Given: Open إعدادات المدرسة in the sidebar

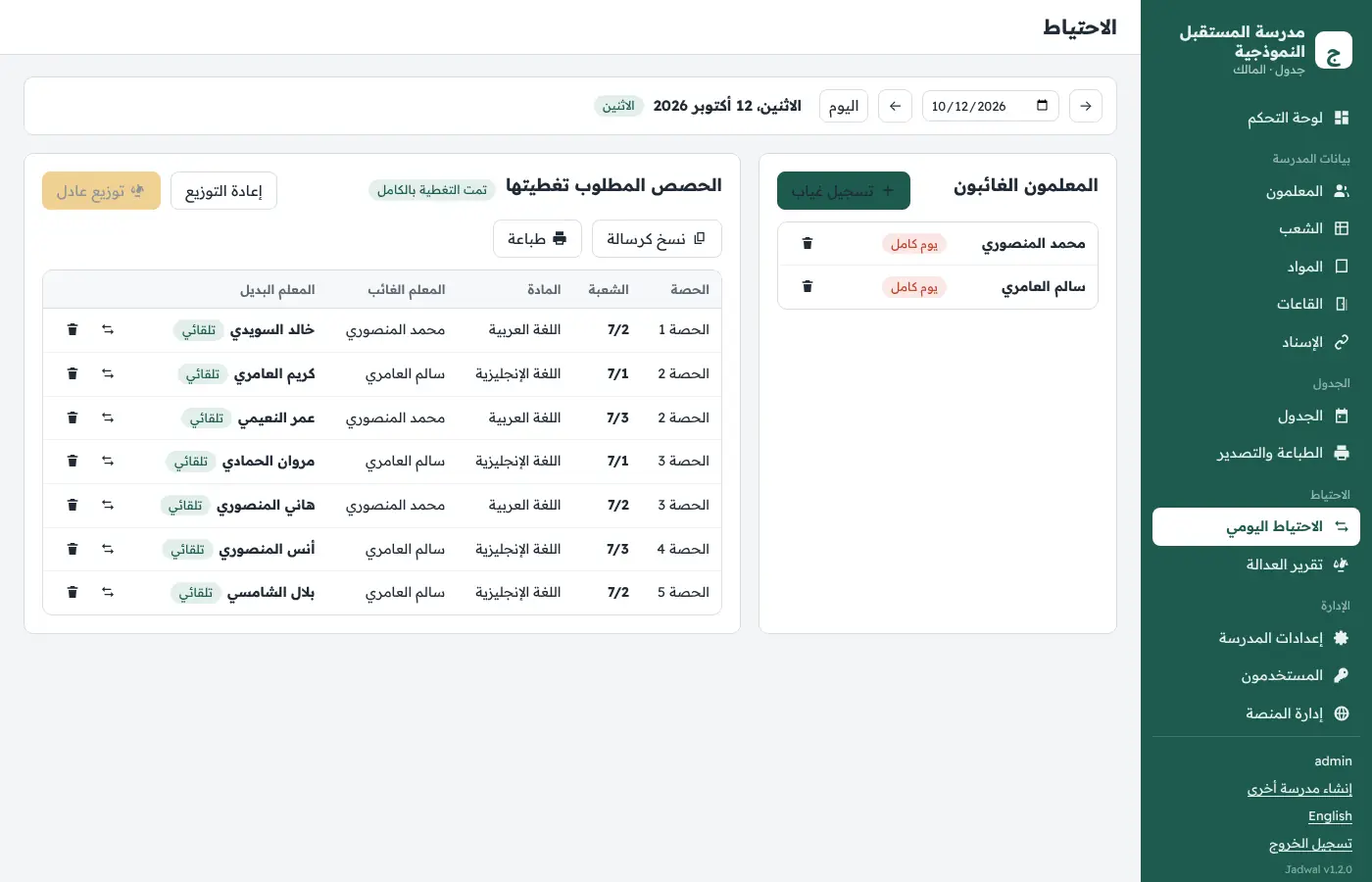Looking at the screenshot, I should click(x=1256, y=638).
